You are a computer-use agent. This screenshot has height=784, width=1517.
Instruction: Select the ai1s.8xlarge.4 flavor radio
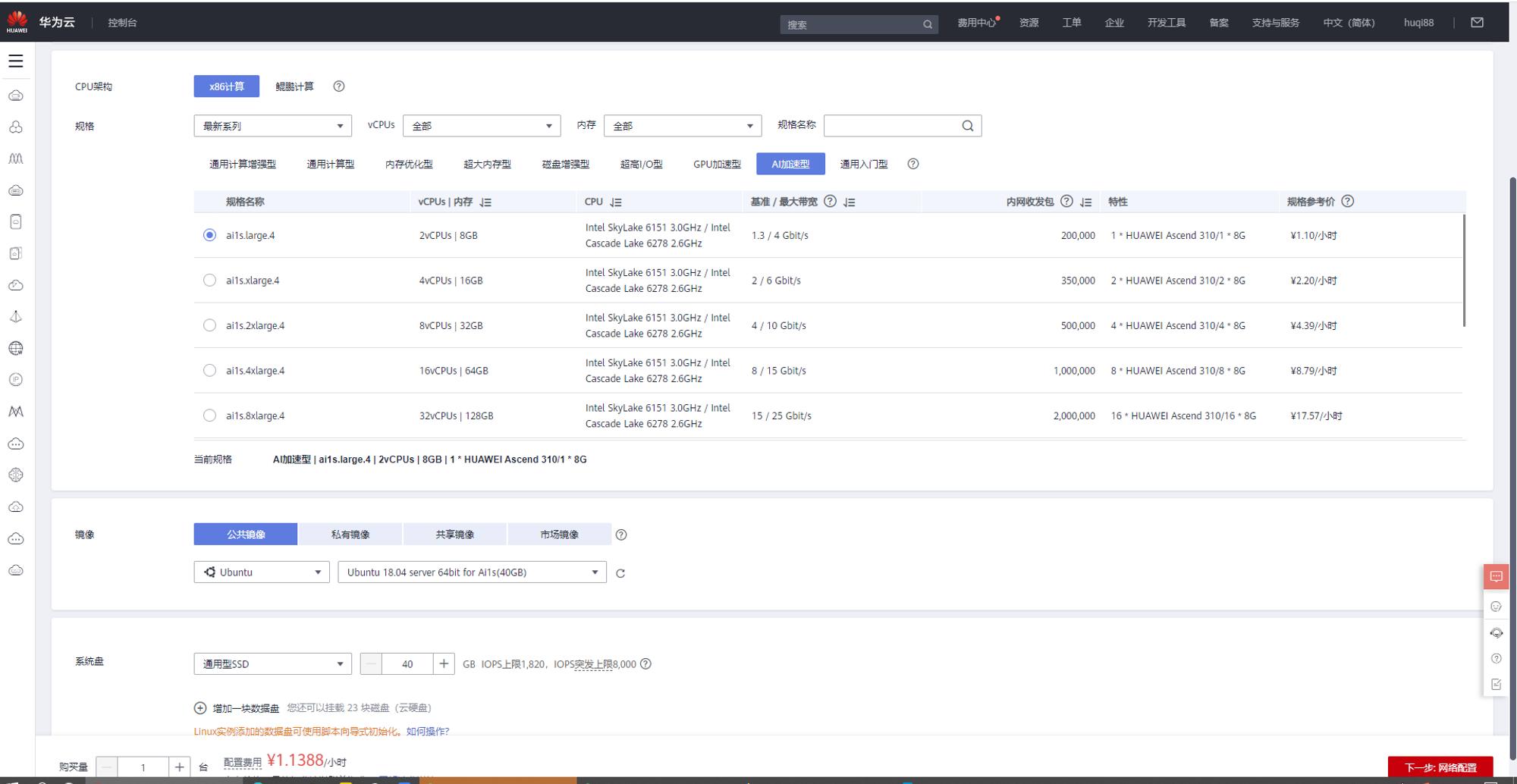[x=209, y=416]
